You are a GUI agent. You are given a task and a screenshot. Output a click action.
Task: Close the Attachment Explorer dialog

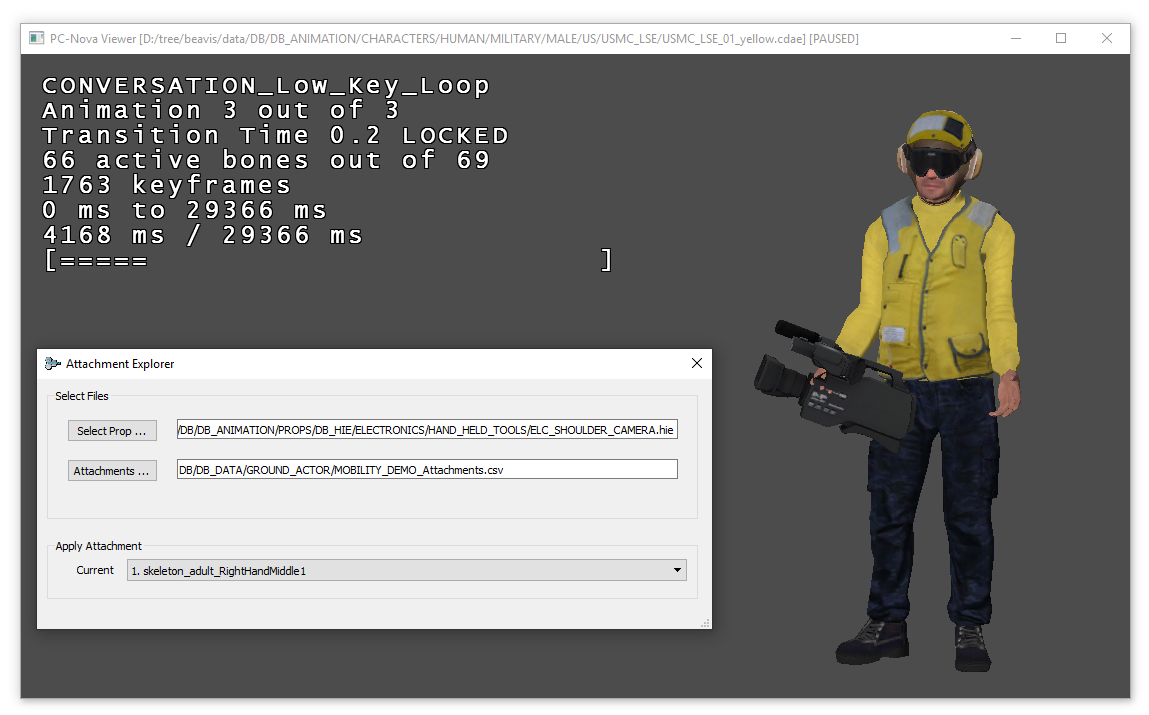pyautogui.click(x=697, y=363)
